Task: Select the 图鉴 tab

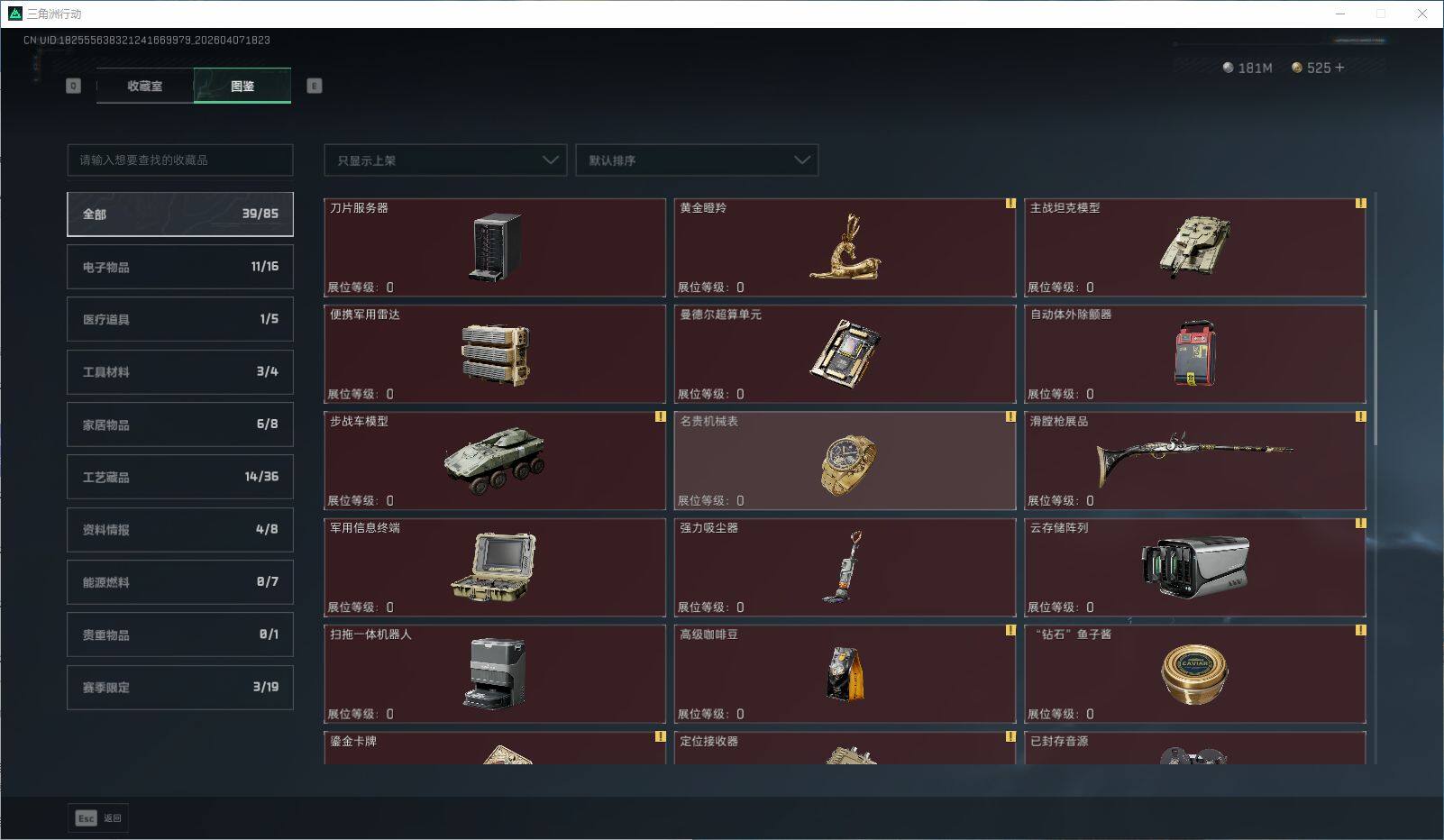Action: (242, 86)
